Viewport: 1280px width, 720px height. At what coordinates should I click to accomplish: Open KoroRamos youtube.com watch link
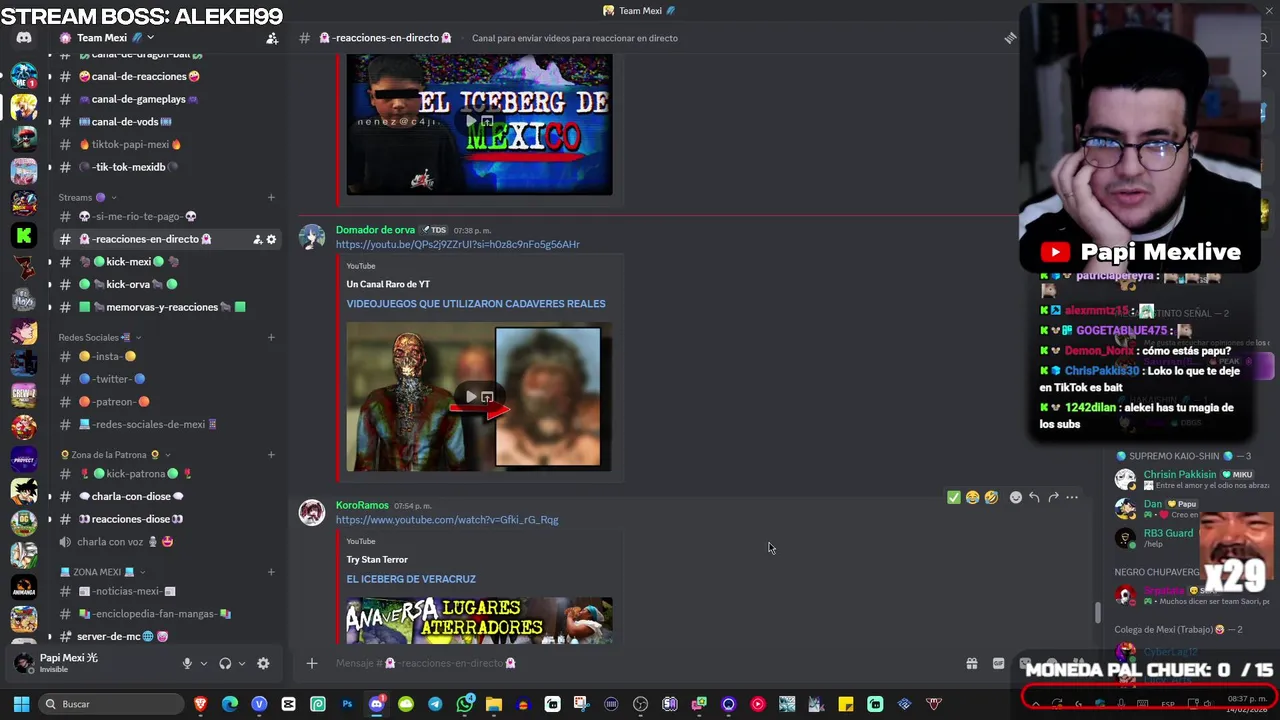point(447,520)
